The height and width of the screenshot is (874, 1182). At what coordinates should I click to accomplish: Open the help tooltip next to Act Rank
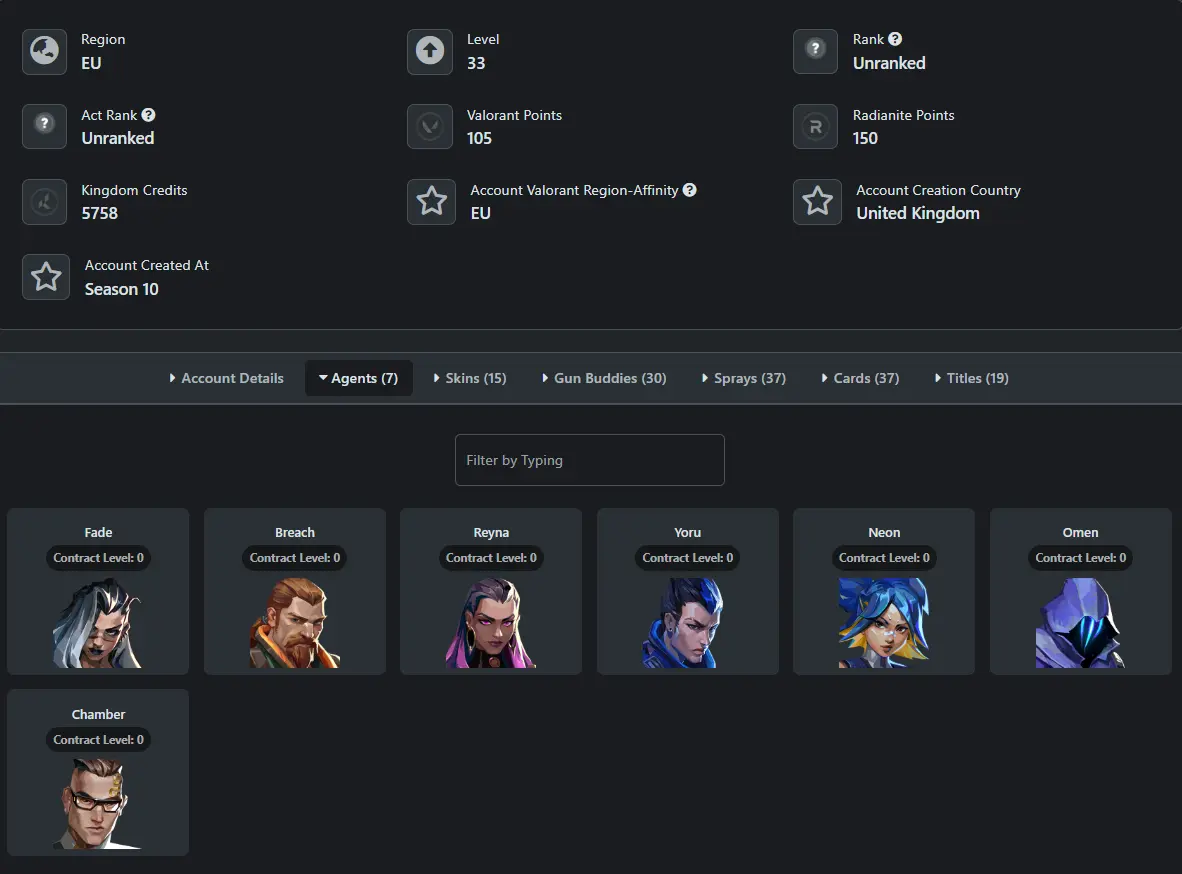click(x=149, y=115)
